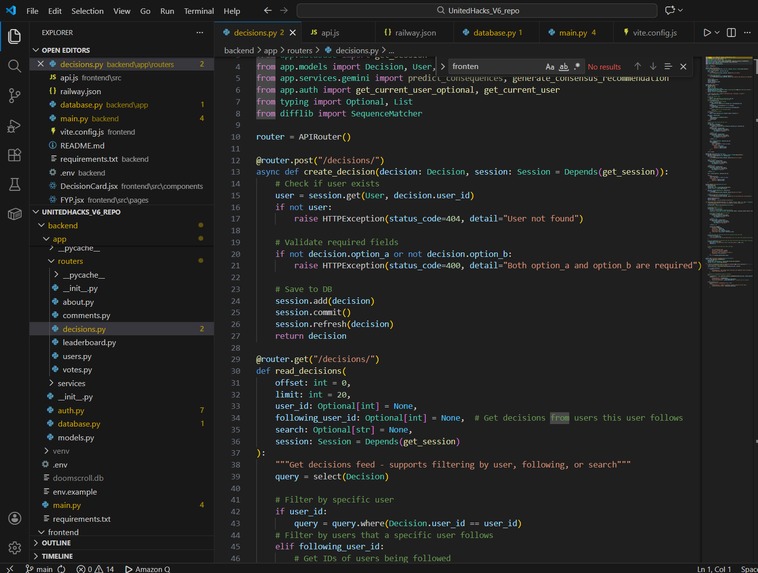
Task: Collapse UNITEDHACKS_V6_REPO section
Action: [35, 212]
